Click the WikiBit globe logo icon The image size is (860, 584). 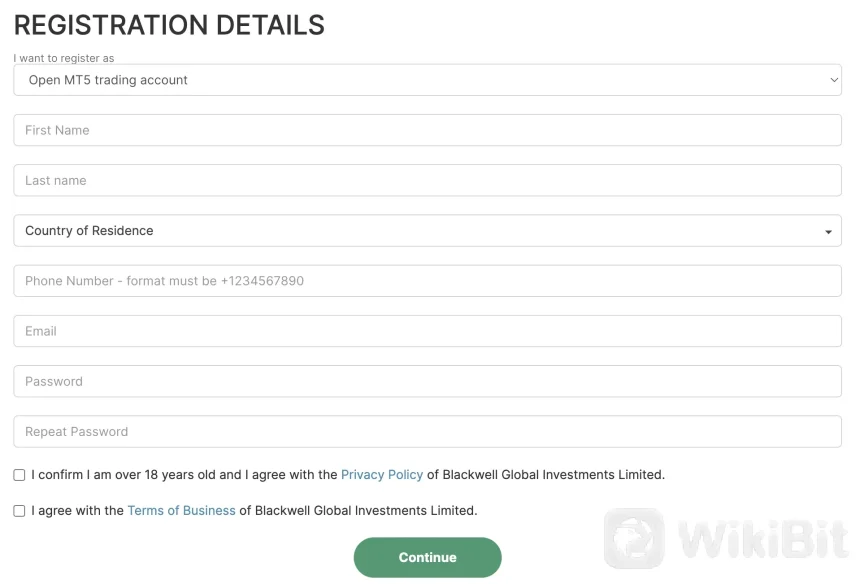click(x=634, y=539)
